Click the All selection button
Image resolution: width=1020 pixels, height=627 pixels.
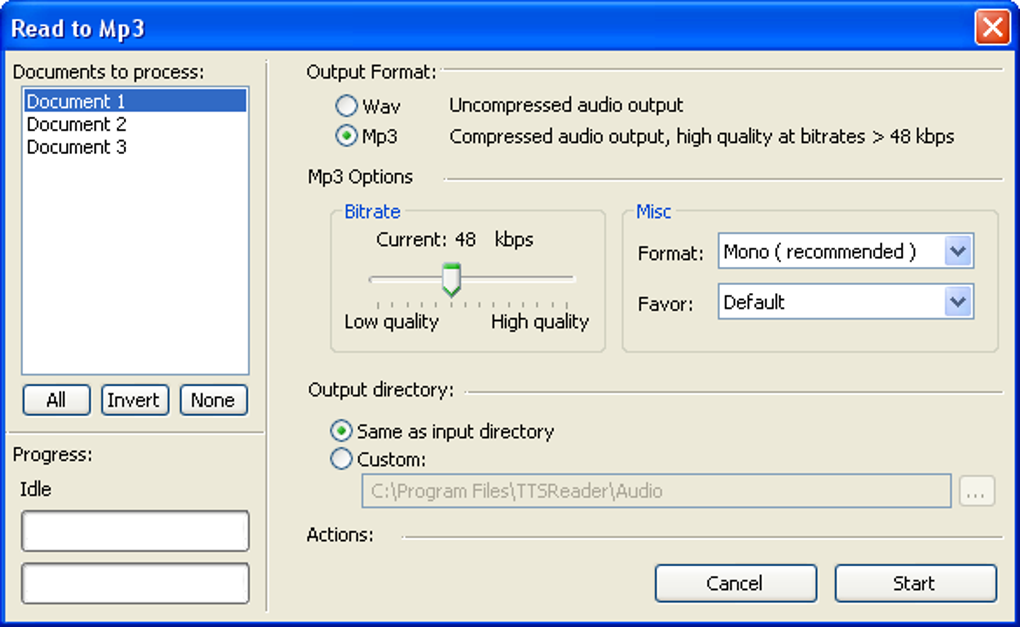point(57,400)
